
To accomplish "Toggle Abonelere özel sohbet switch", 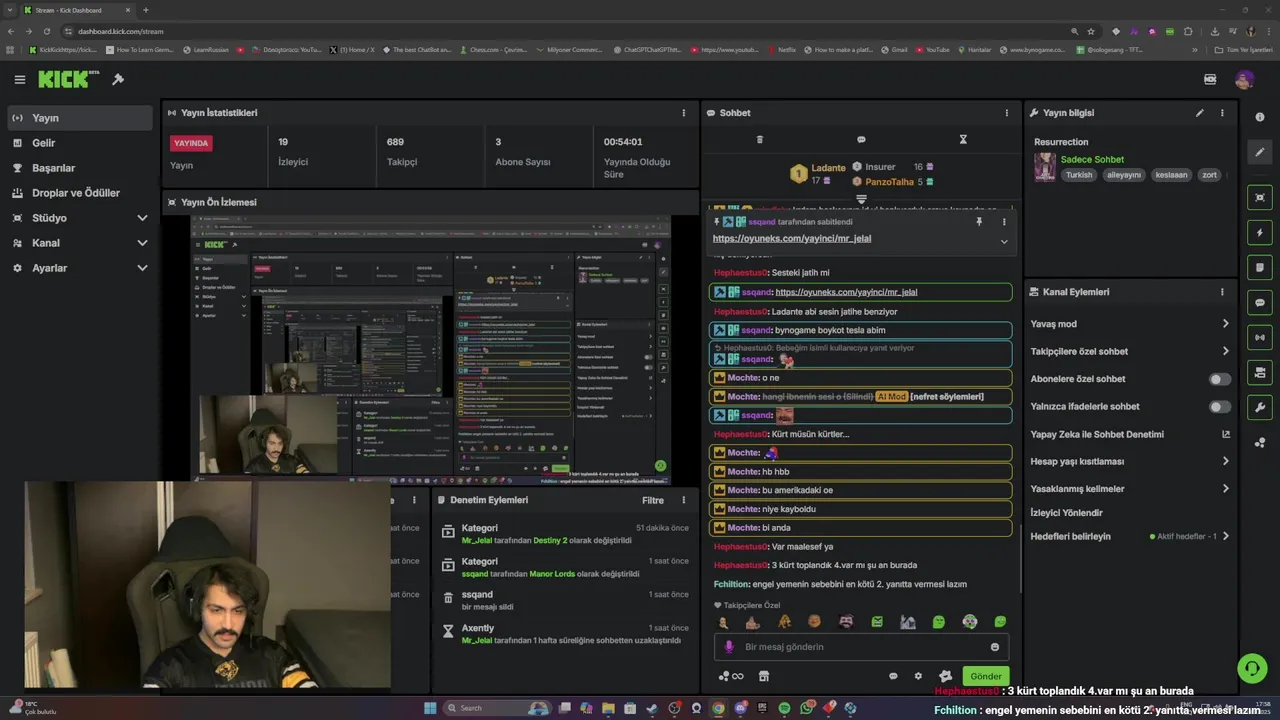I will click(1220, 379).
